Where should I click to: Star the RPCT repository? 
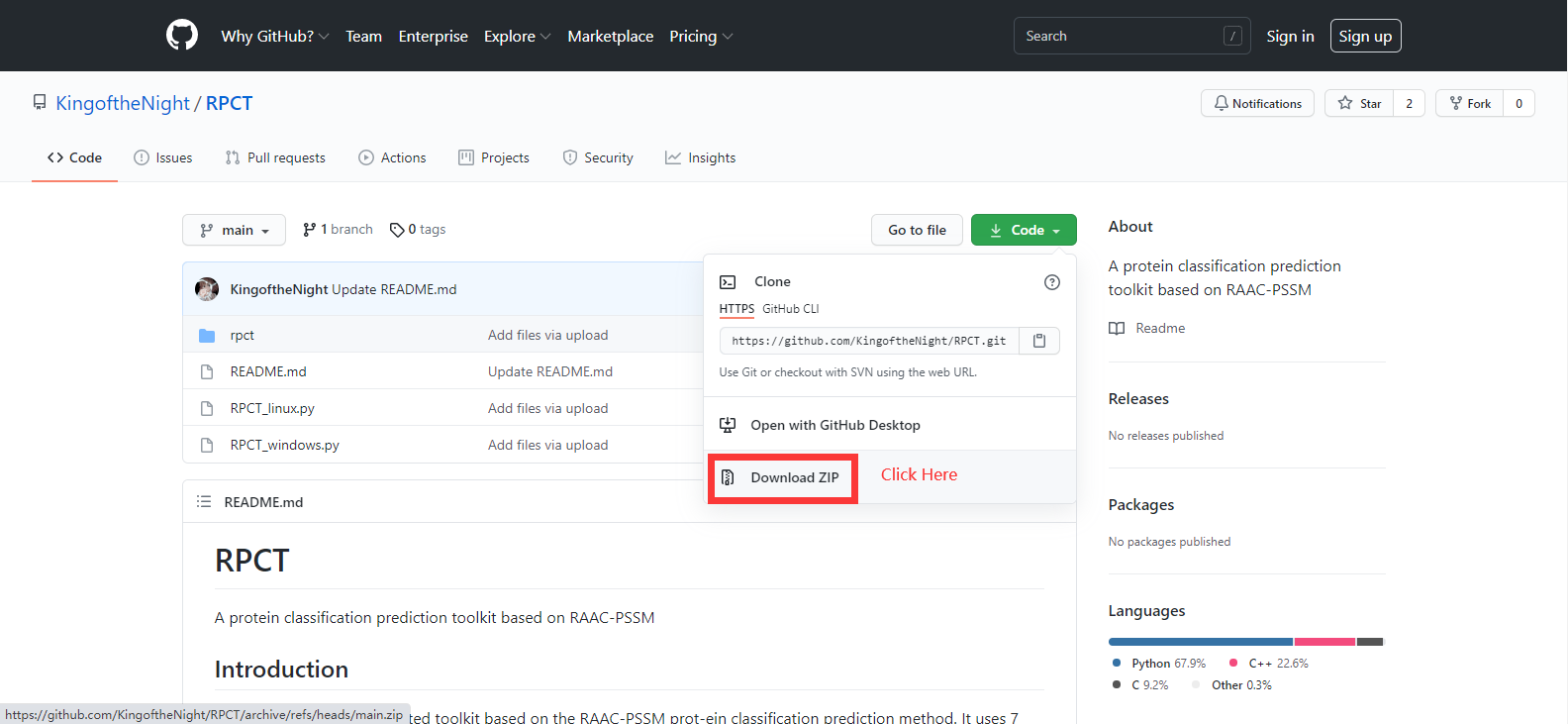click(x=1359, y=103)
